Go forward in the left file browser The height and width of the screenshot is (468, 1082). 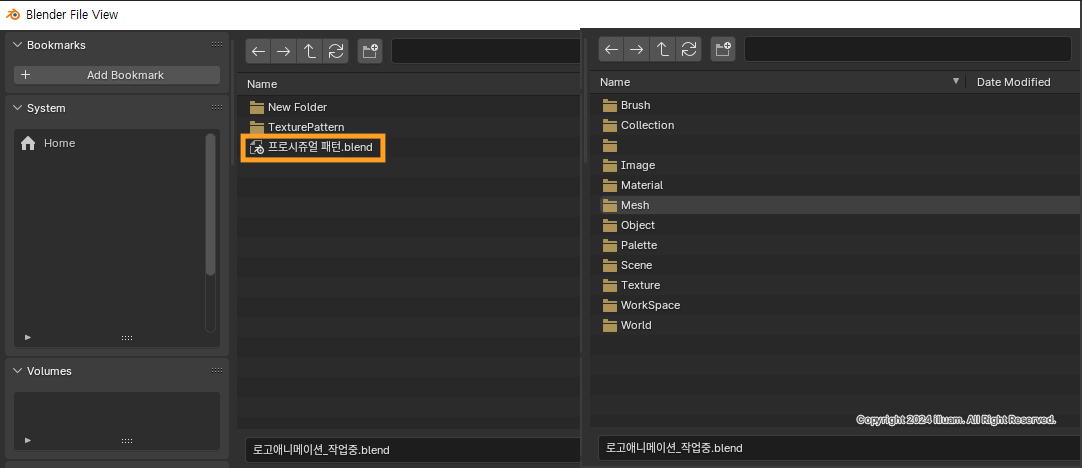284,51
